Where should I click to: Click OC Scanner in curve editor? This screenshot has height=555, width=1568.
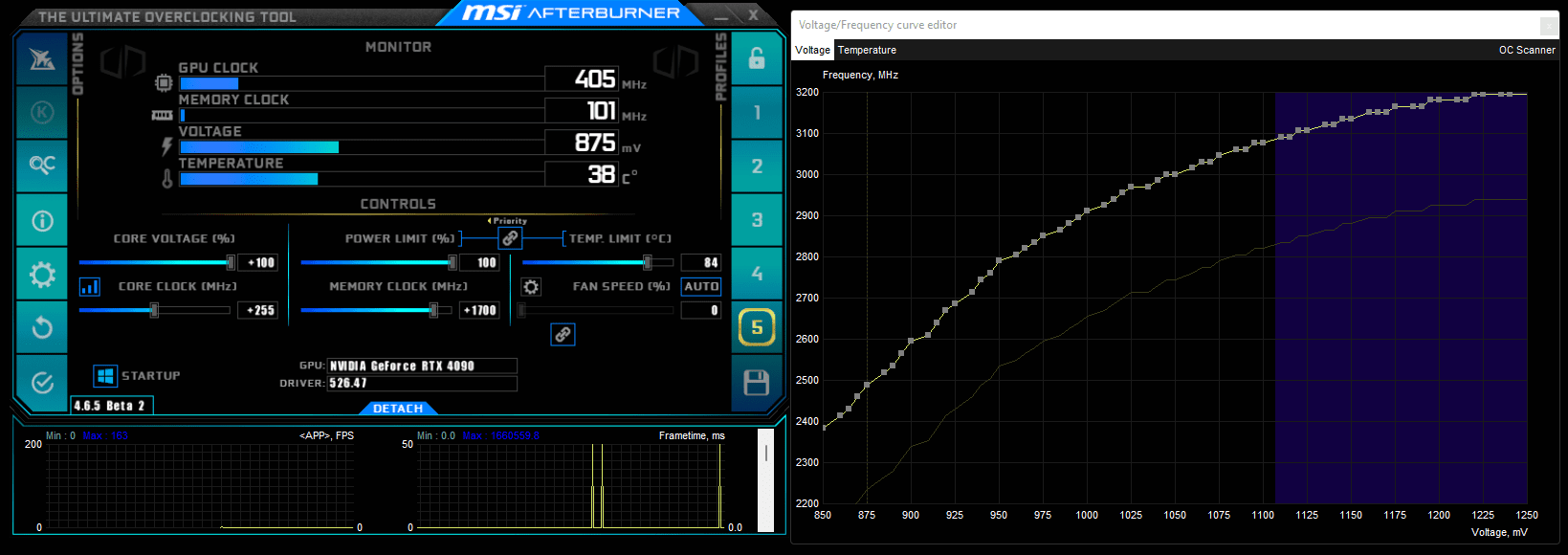click(1527, 50)
